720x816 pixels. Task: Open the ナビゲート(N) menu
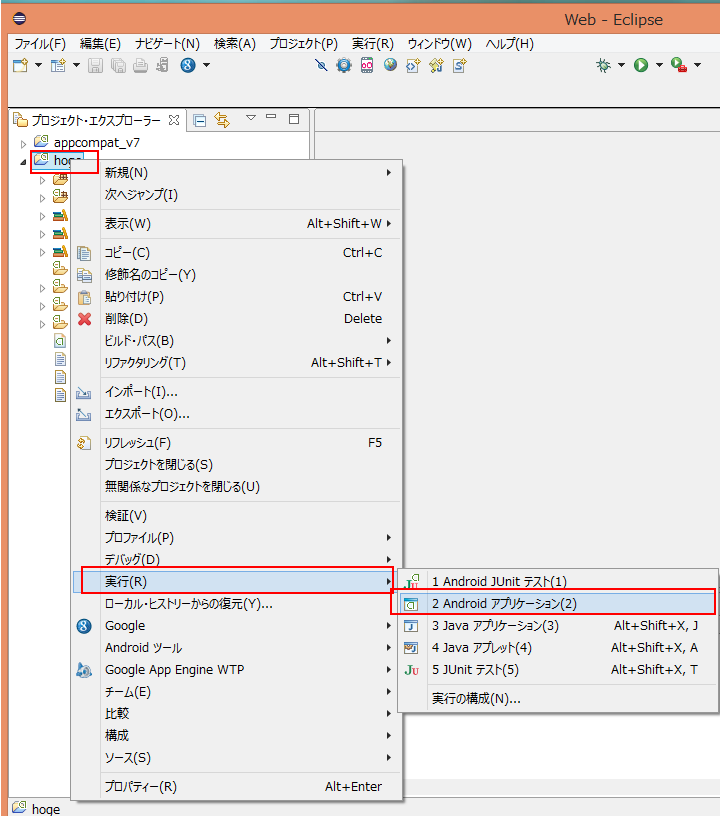[x=167, y=44]
